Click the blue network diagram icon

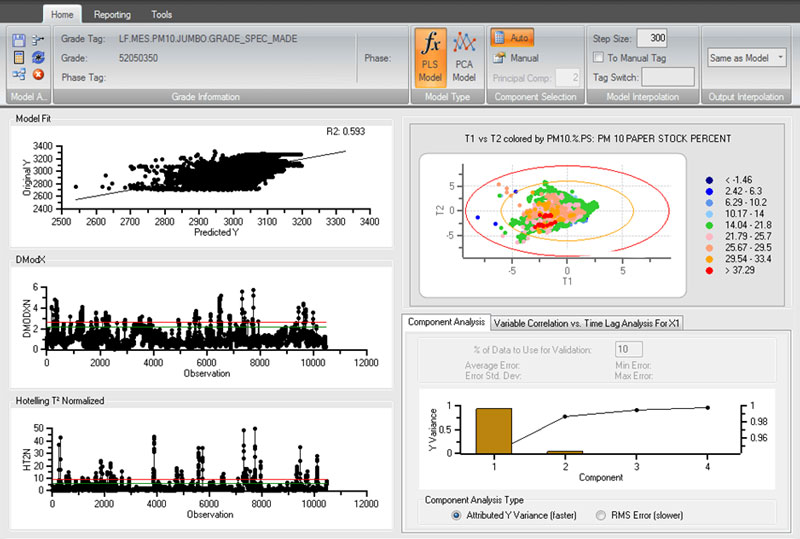(x=19, y=75)
